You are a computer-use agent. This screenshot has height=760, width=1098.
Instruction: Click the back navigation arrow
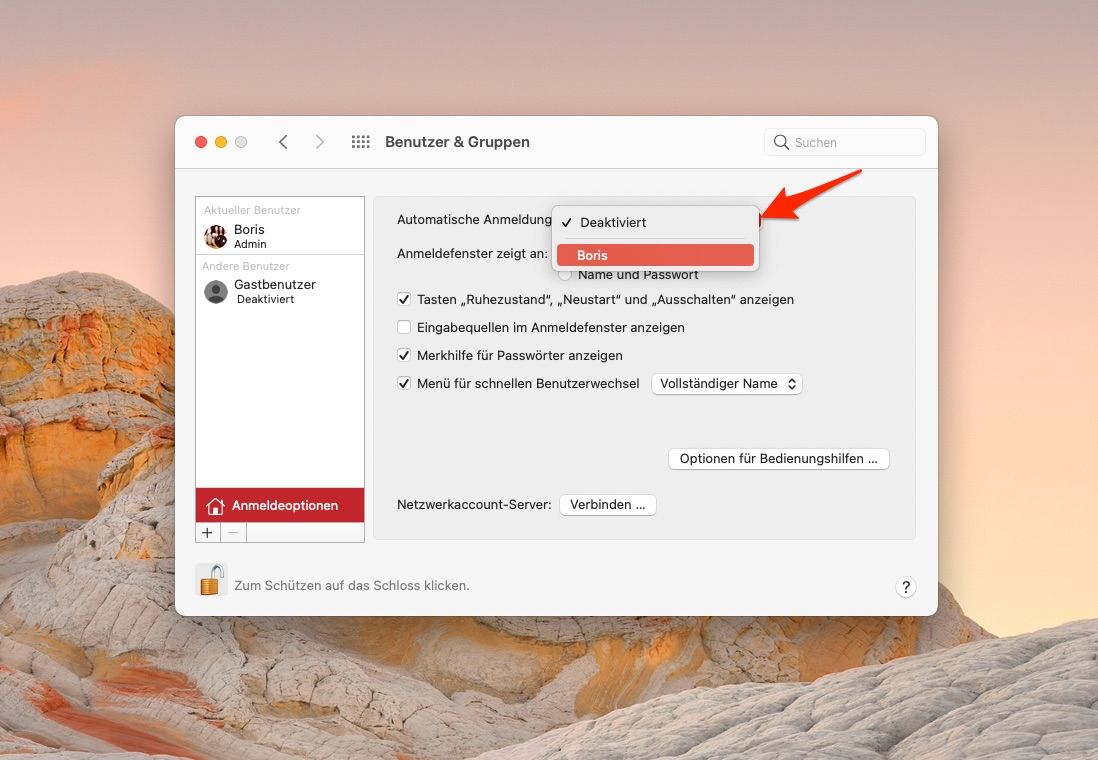tap(283, 142)
